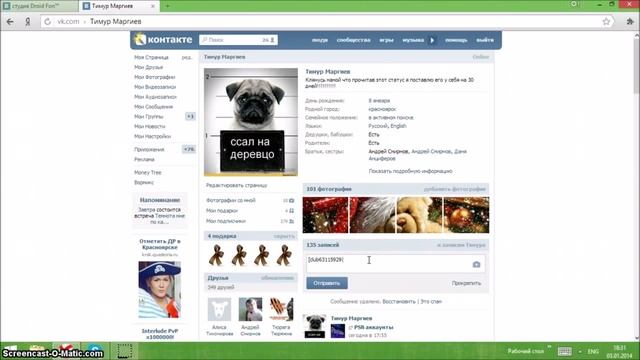Open the Santa beard photo thumbnail

372,215
